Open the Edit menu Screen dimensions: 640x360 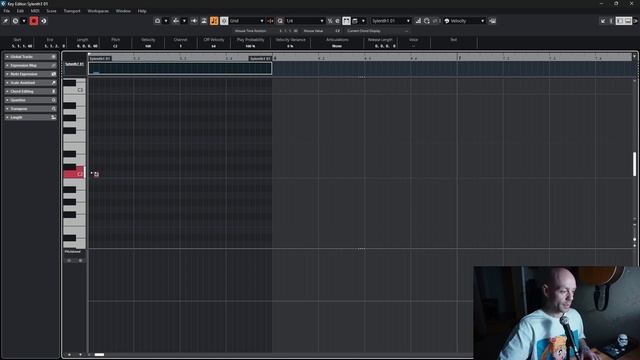(20, 11)
